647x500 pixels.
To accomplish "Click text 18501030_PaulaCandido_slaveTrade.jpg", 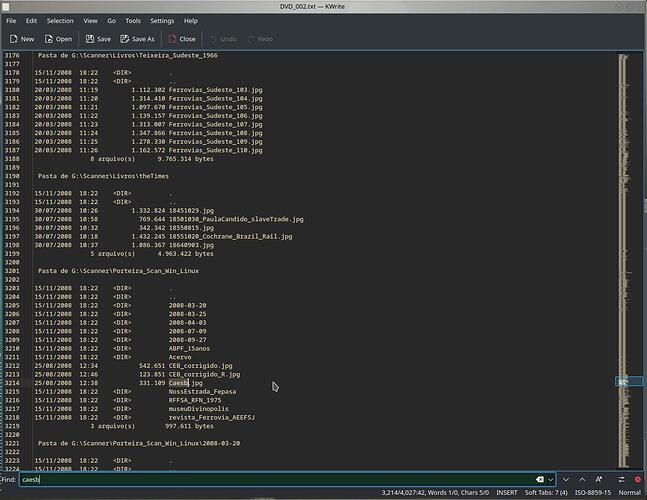I will pos(236,219).
